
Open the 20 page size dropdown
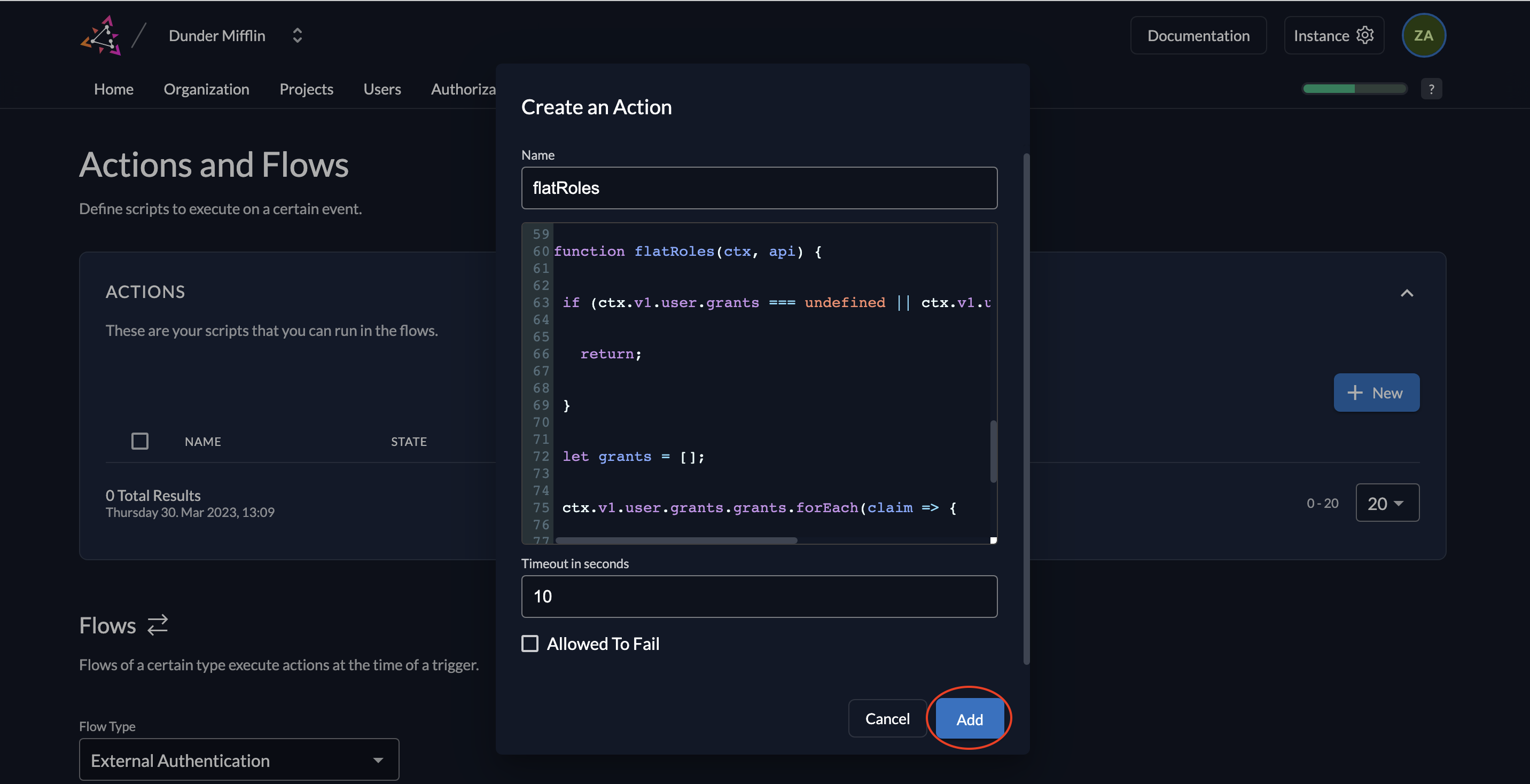point(1387,503)
